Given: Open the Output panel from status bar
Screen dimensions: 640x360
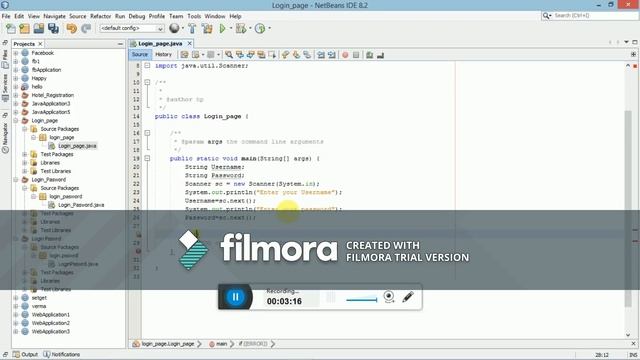Looking at the screenshot, I should tap(25, 354).
